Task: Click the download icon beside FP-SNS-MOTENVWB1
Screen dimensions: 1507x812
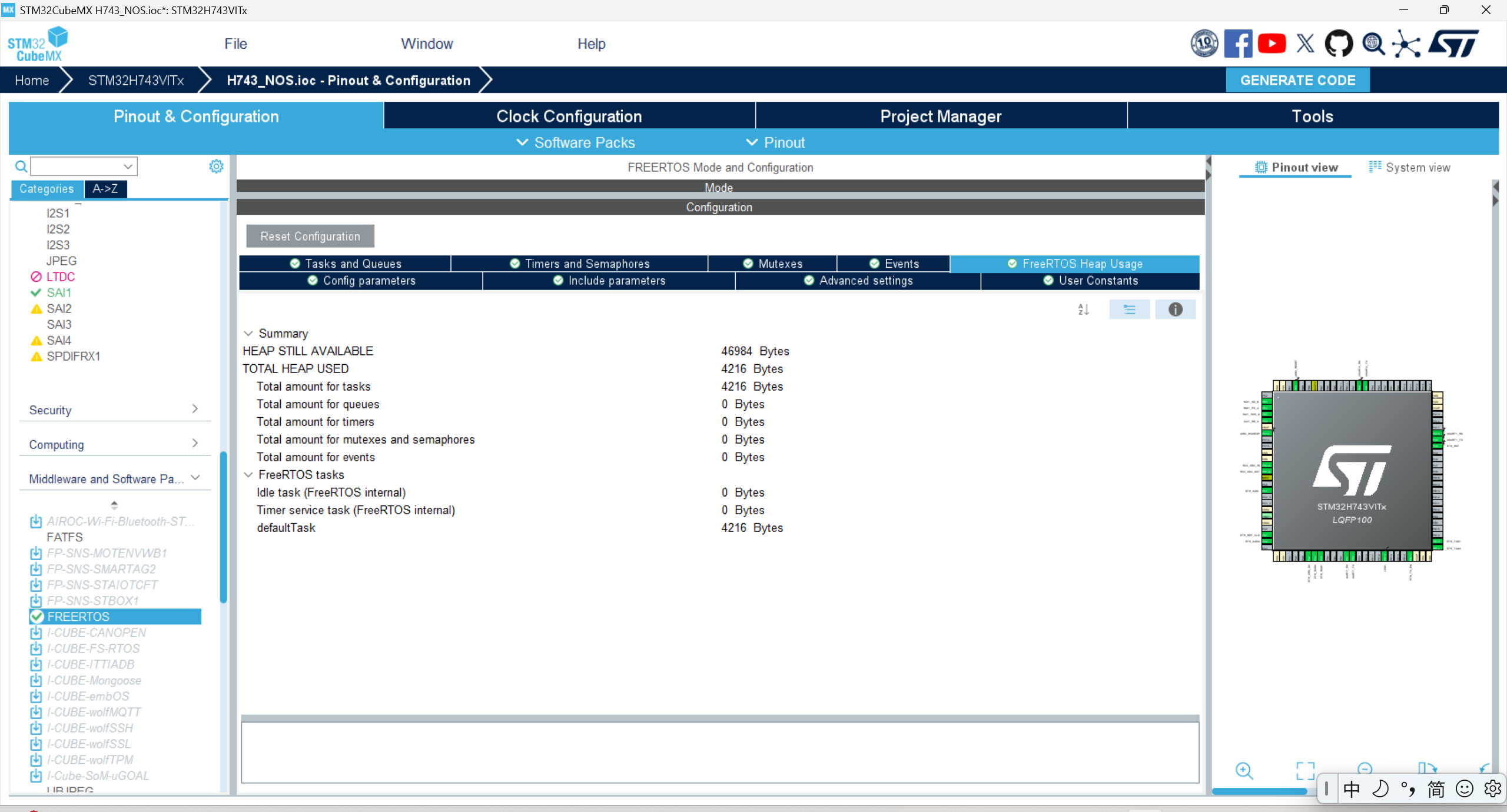Action: click(36, 553)
